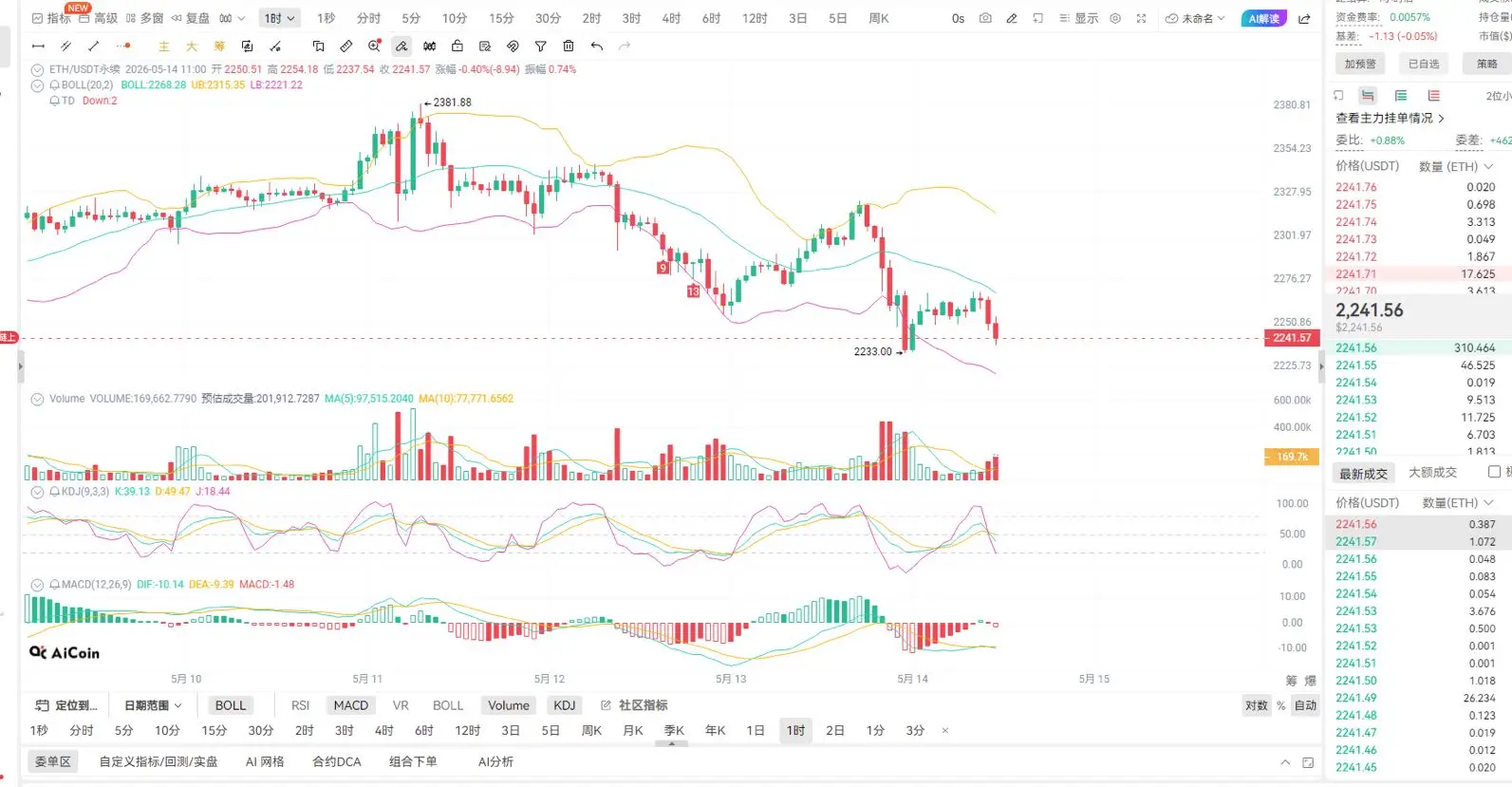
Task: Share the chart using the share icon
Action: coord(1304,19)
